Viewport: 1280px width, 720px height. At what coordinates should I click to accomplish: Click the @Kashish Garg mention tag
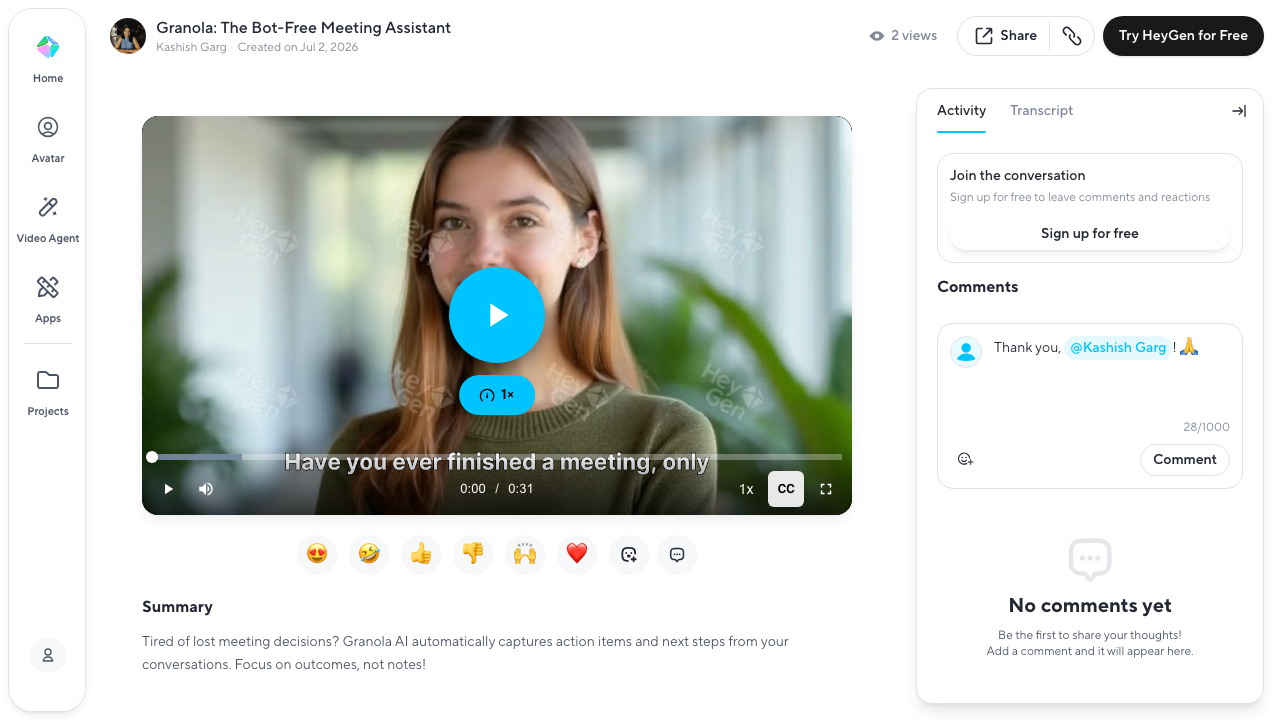tap(1118, 348)
